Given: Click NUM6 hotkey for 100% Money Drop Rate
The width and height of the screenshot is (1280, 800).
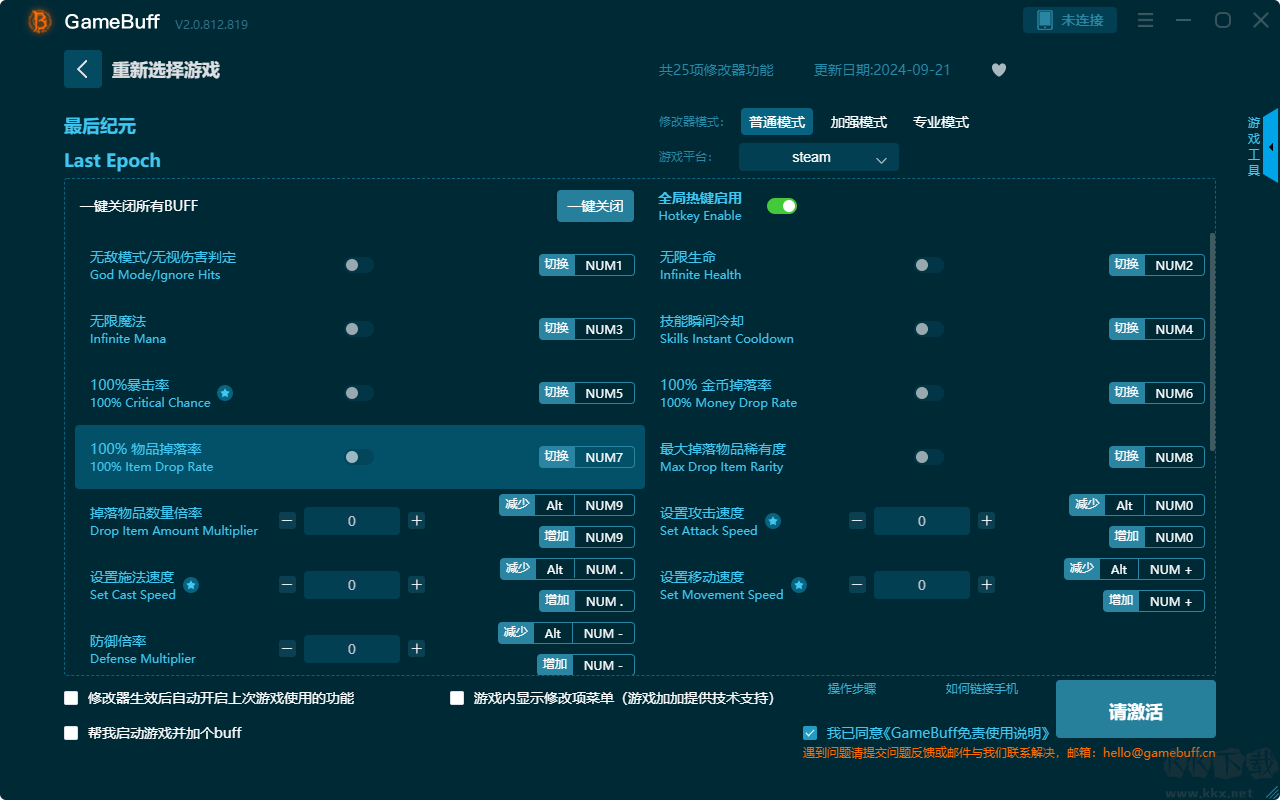Looking at the screenshot, I should (x=1174, y=393).
